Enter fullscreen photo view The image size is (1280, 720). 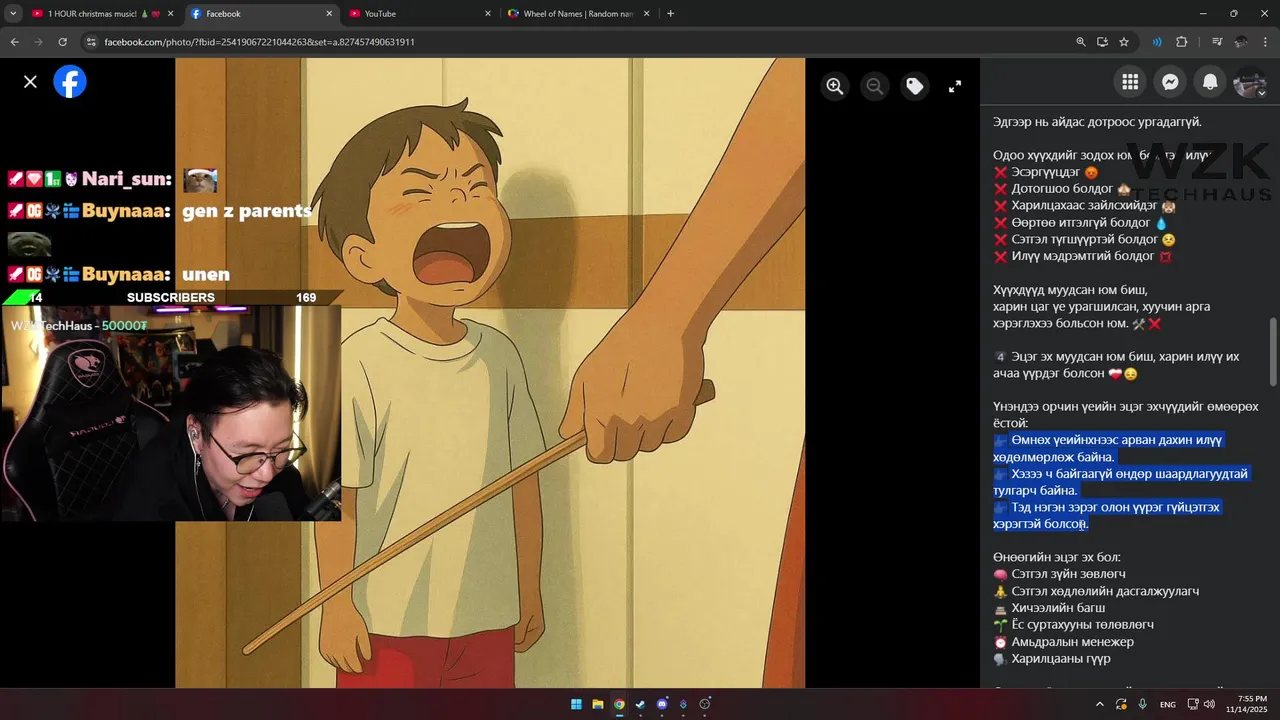tap(955, 86)
